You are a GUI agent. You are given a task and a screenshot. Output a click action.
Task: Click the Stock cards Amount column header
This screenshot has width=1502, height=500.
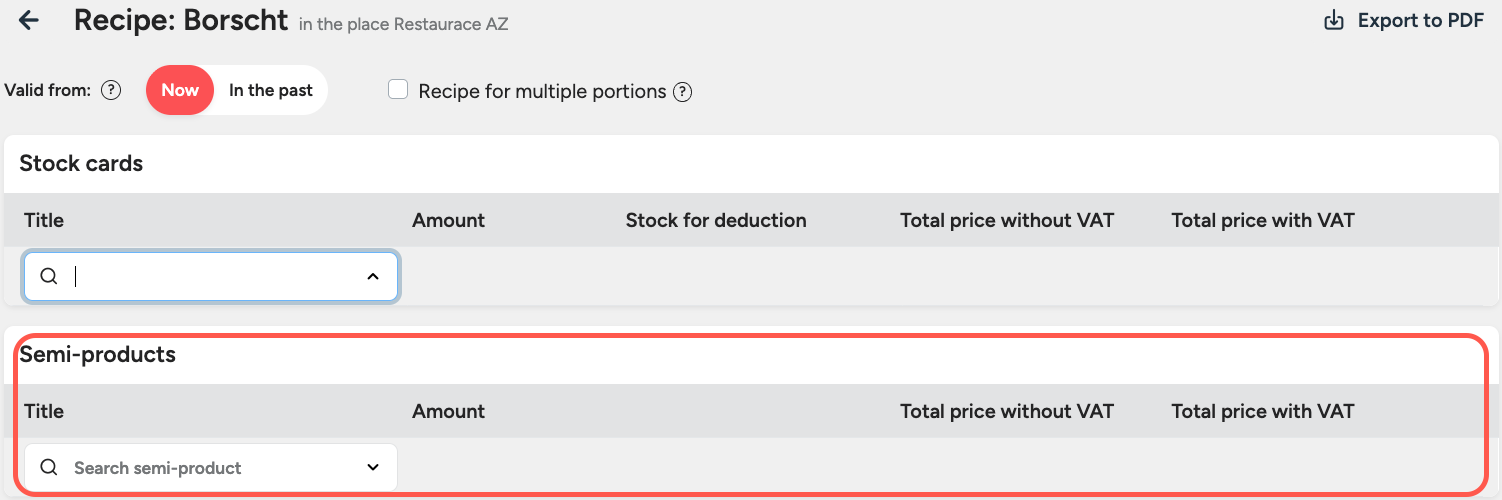coord(448,220)
